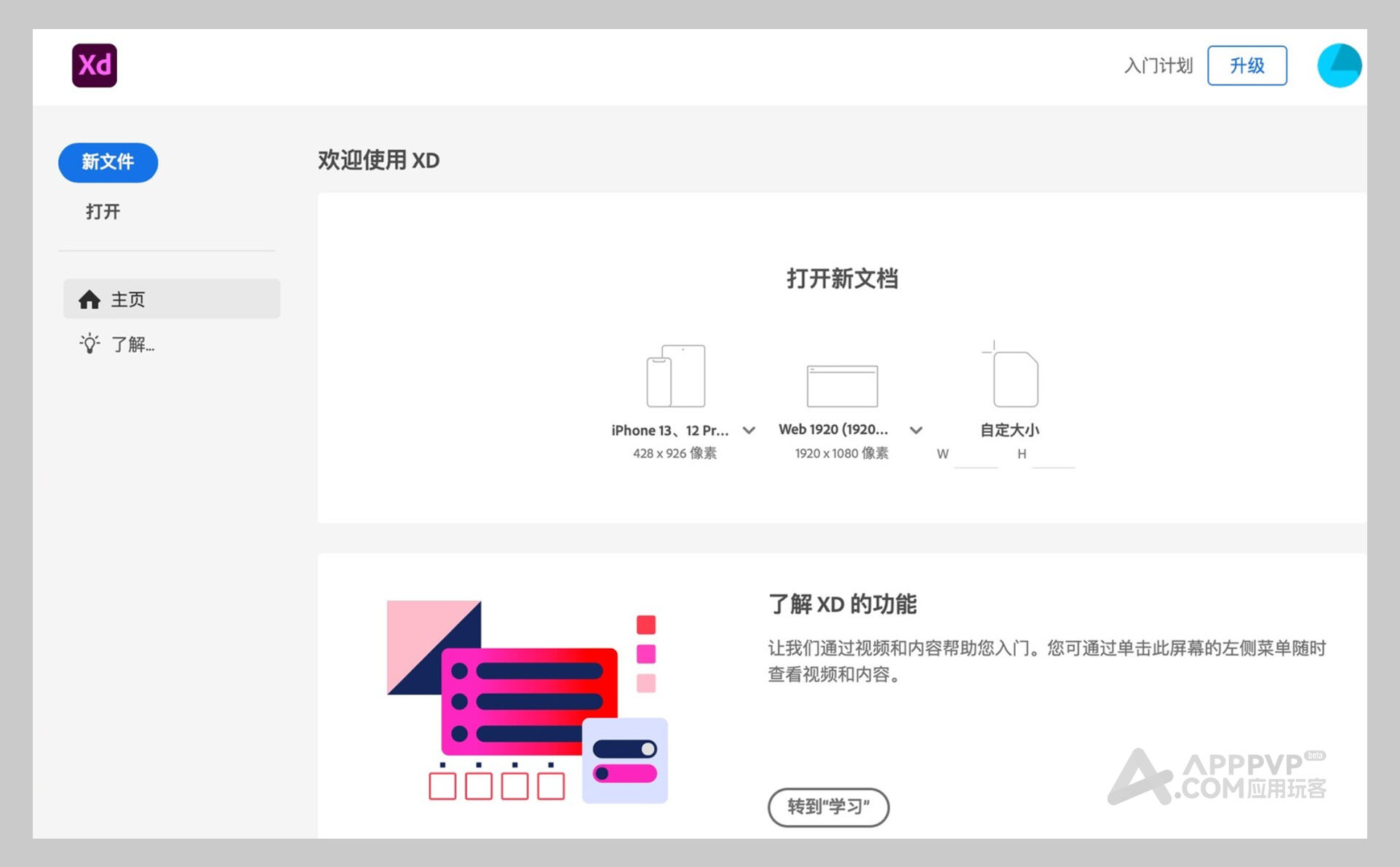Select the iPhone and tablet artboard icon
The image size is (1400, 867).
(676, 376)
